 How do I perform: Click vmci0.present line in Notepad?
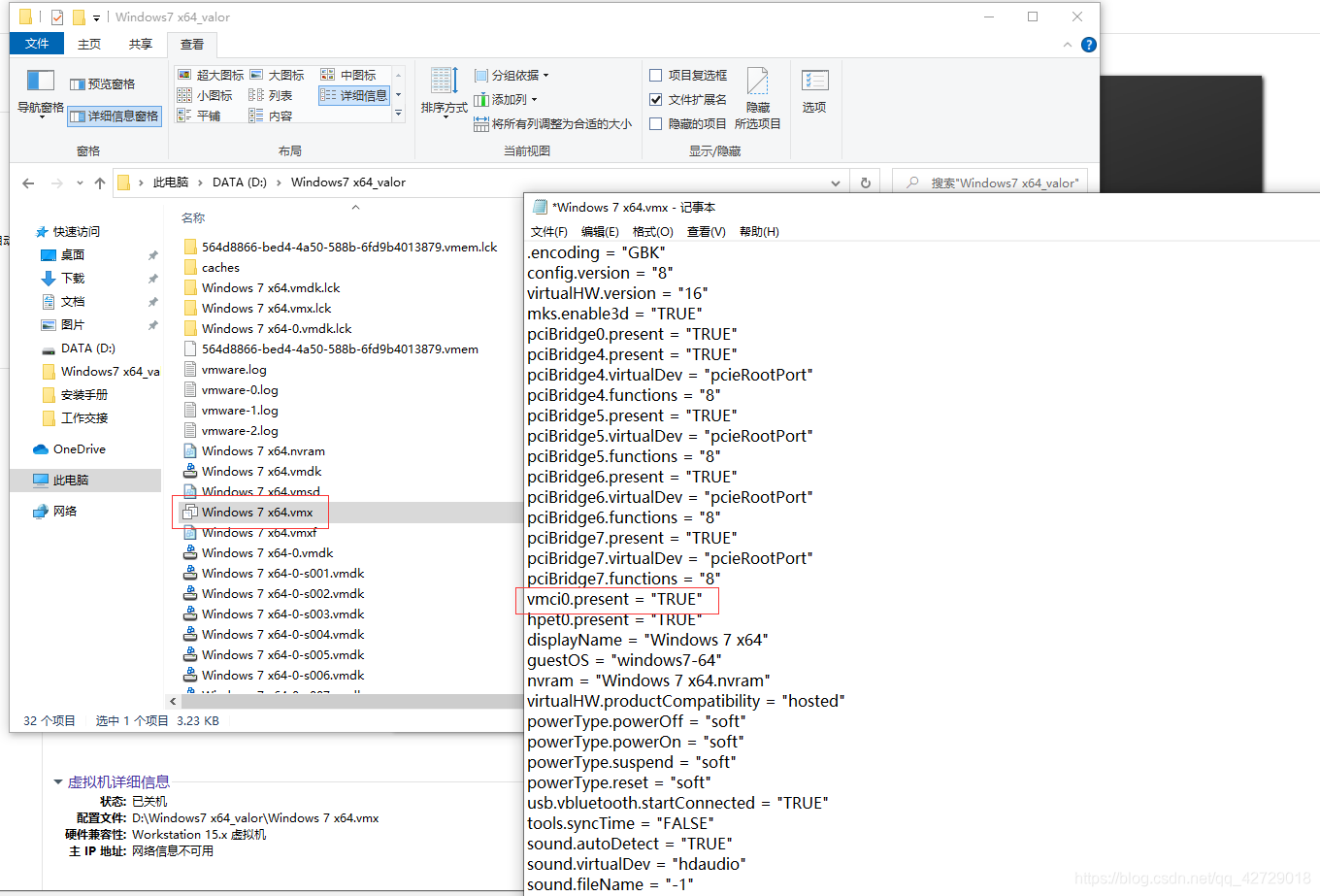click(614, 599)
